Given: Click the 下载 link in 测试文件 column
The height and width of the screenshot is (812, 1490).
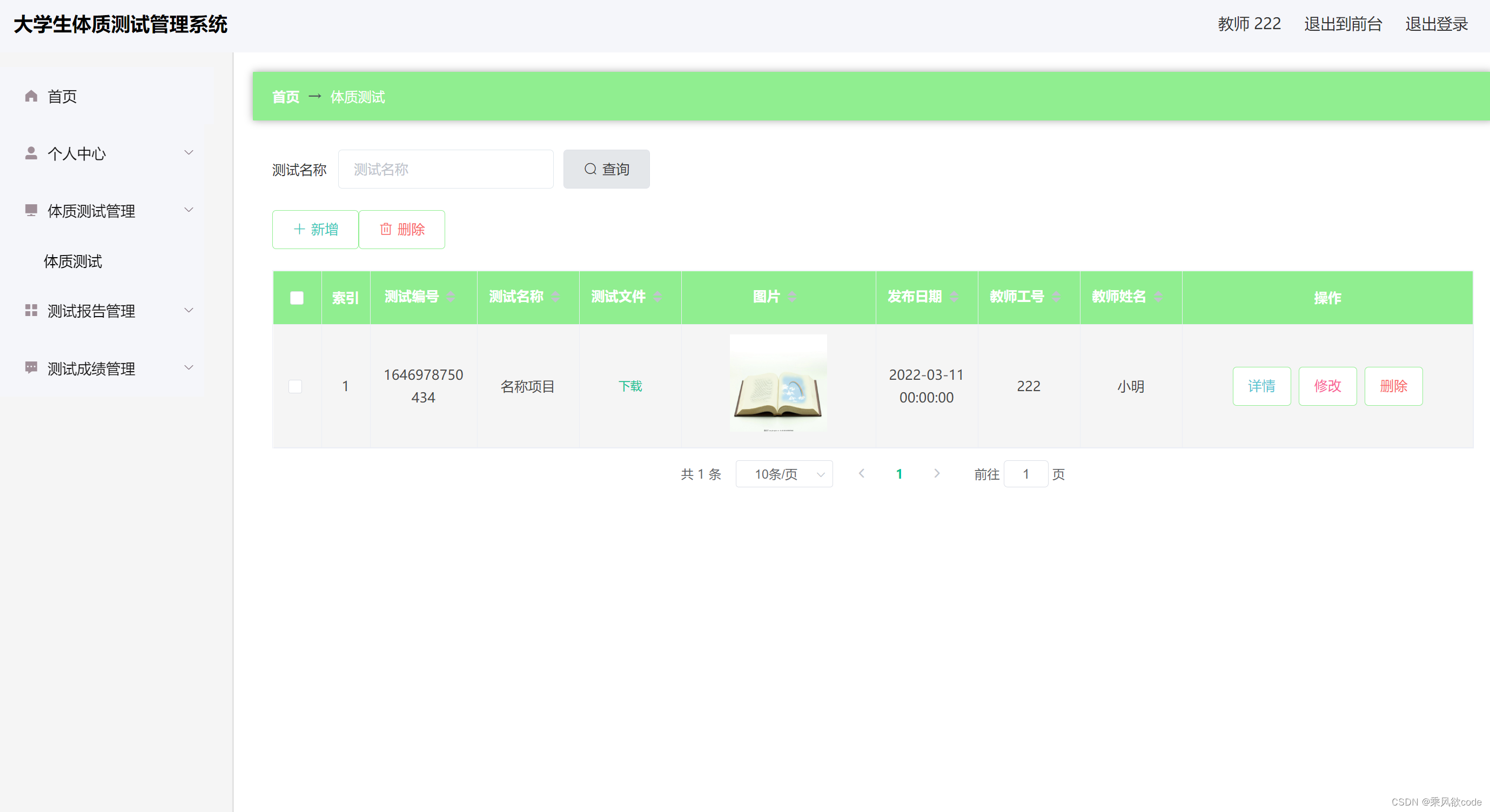Looking at the screenshot, I should [x=630, y=386].
